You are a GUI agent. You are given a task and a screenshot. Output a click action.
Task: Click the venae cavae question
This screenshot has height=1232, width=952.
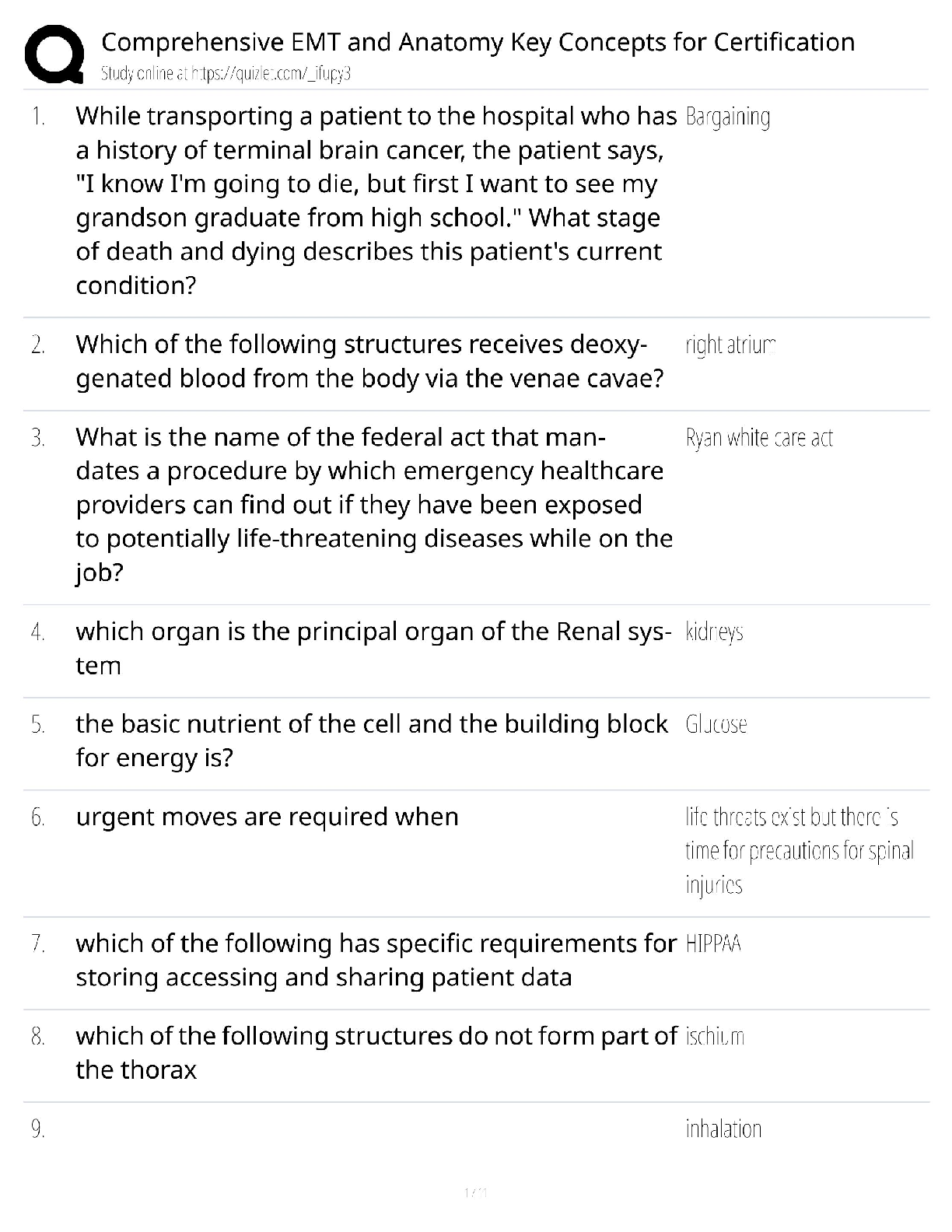(x=369, y=362)
